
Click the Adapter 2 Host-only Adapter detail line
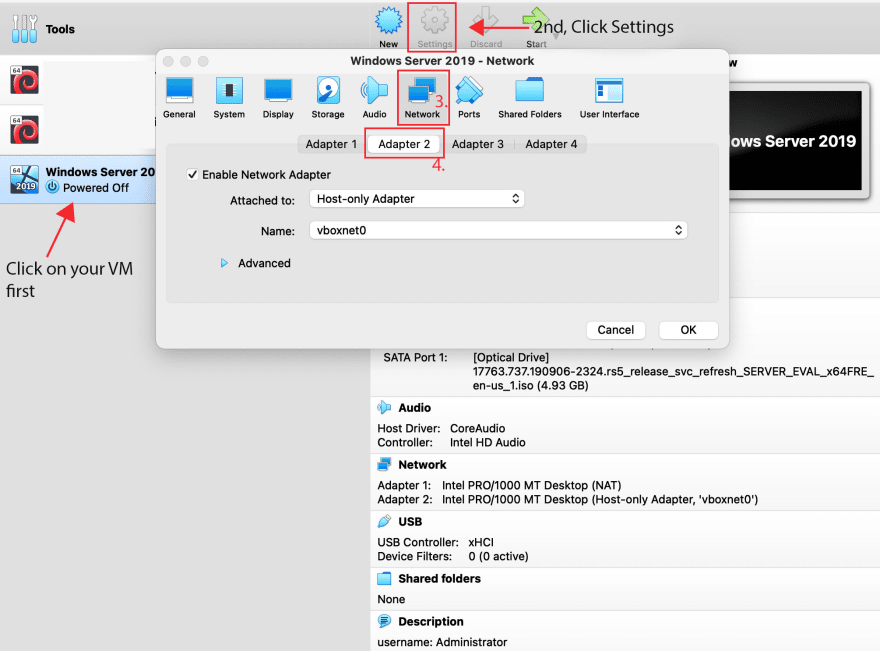(567, 499)
